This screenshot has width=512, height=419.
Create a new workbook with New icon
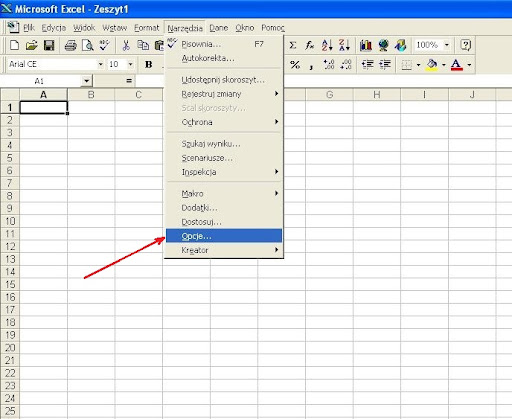14,45
